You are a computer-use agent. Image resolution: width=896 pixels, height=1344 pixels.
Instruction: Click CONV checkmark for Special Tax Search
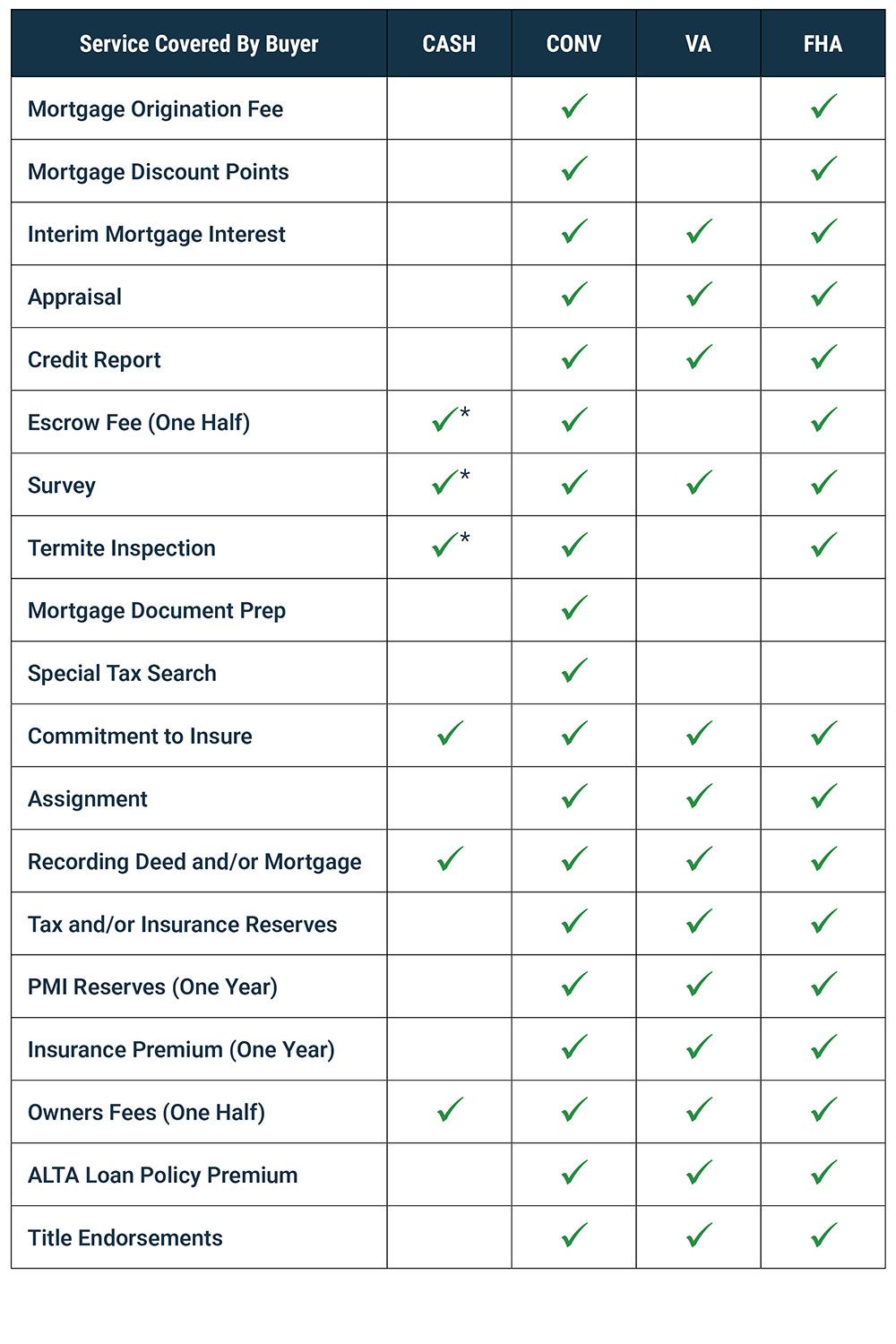(574, 670)
